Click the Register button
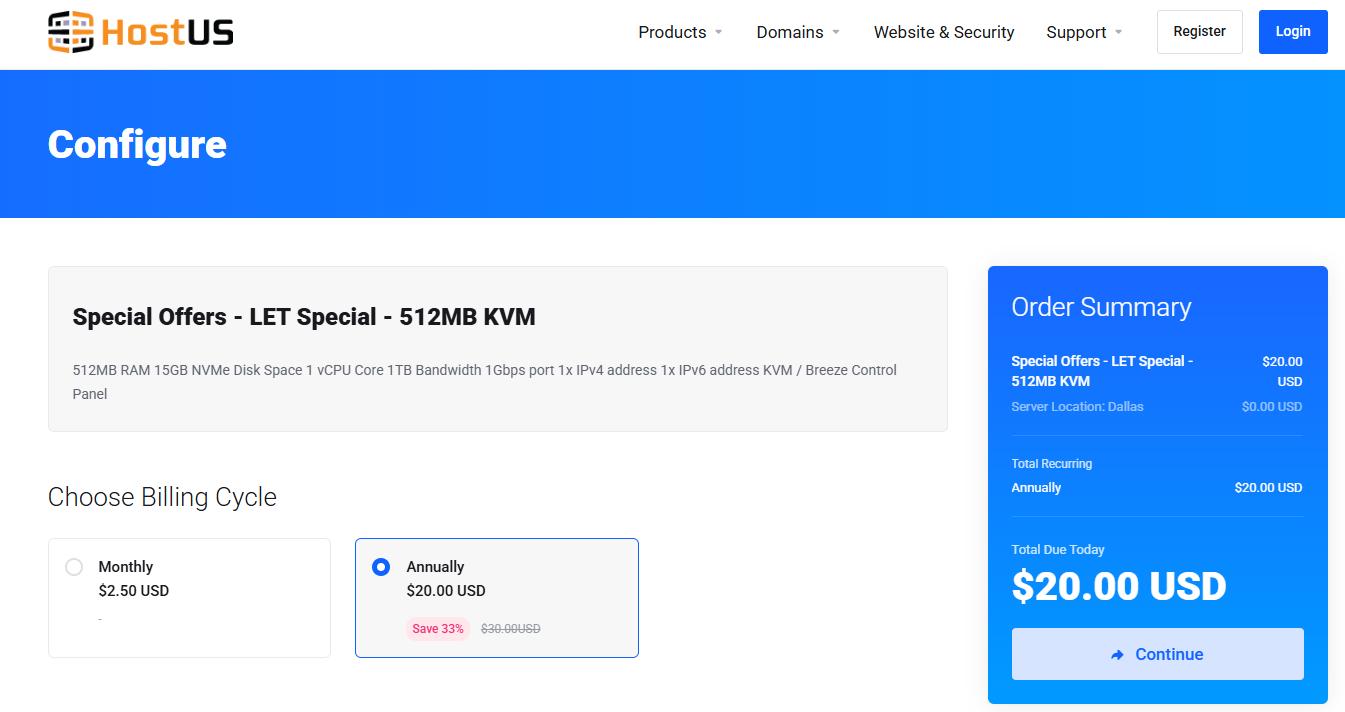Screen dimensions: 1345x712 pyautogui.click(x=1199, y=31)
